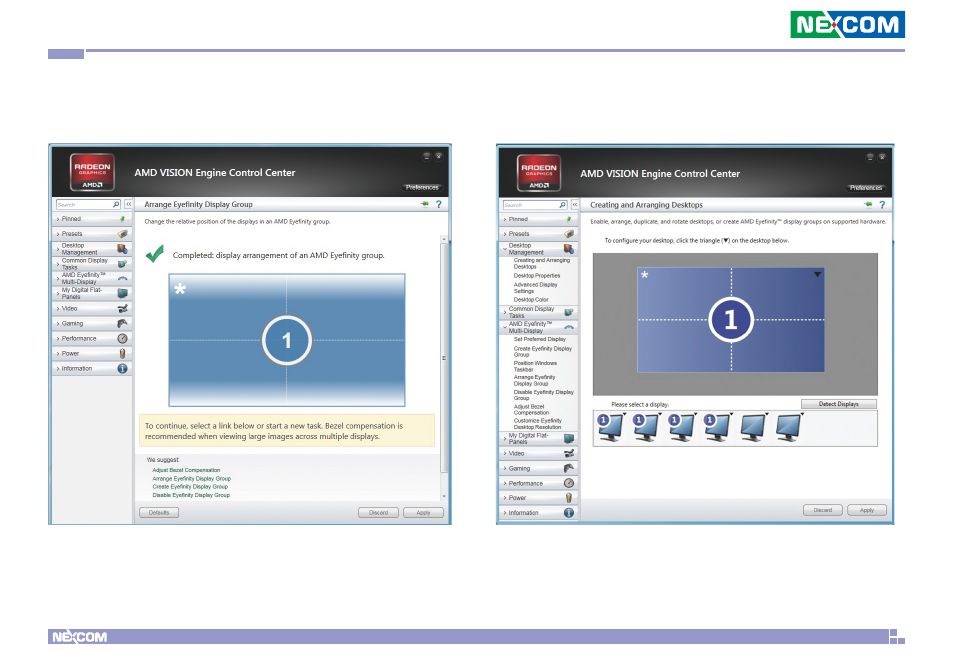Open Customize Eyefinity Desktop Resolution sidebar item
Viewport: 954px width, 671px height.
(537, 424)
